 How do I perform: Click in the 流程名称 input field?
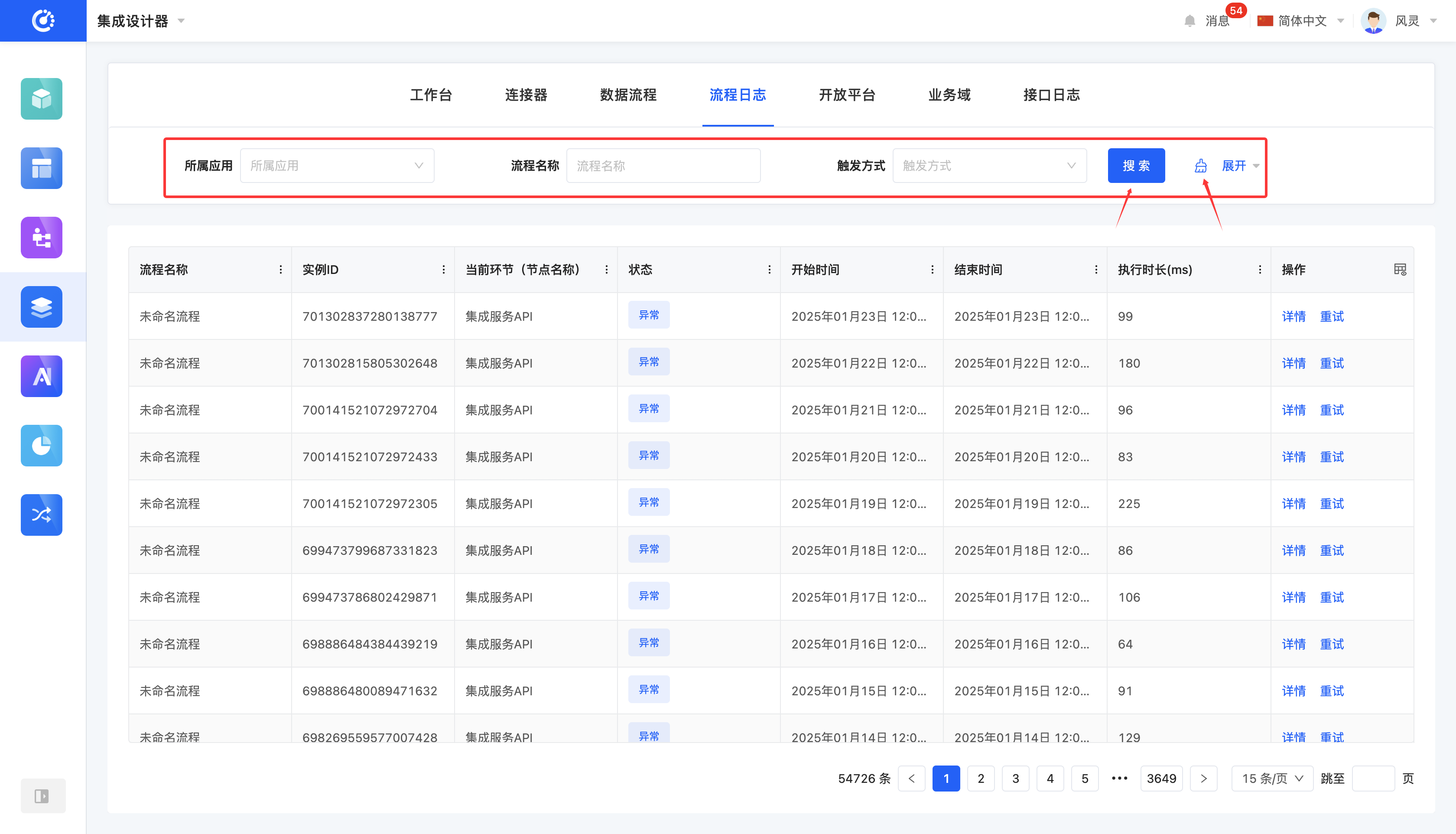pyautogui.click(x=663, y=166)
